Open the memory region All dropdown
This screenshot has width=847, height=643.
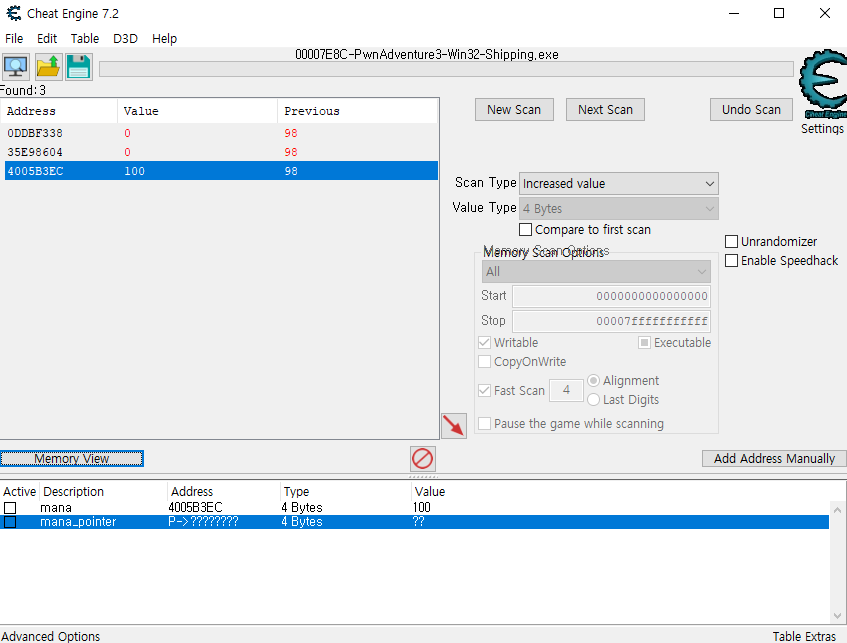coord(596,272)
